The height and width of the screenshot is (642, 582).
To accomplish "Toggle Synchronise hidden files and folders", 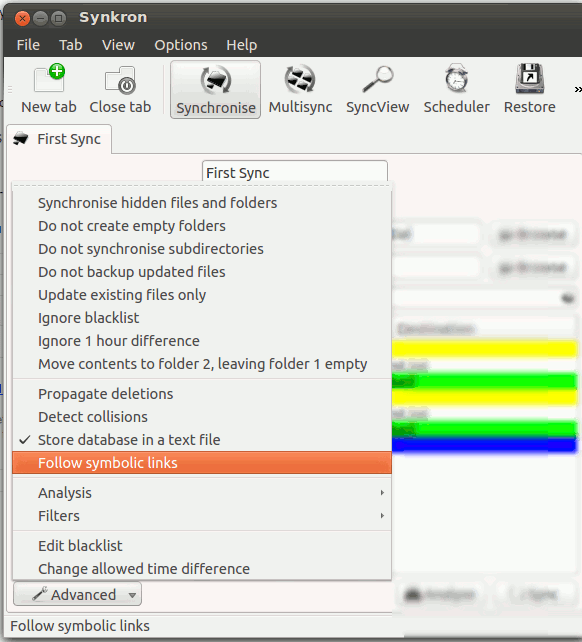I will pos(202,203).
